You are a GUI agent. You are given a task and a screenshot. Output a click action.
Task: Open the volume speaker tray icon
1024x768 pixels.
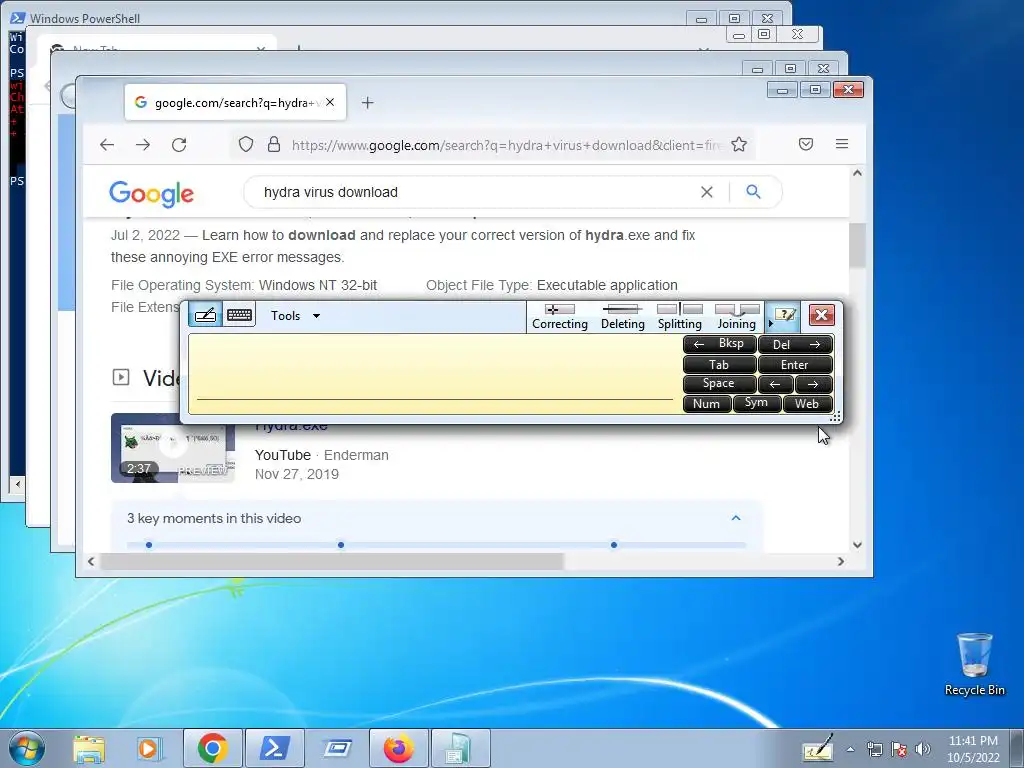923,749
